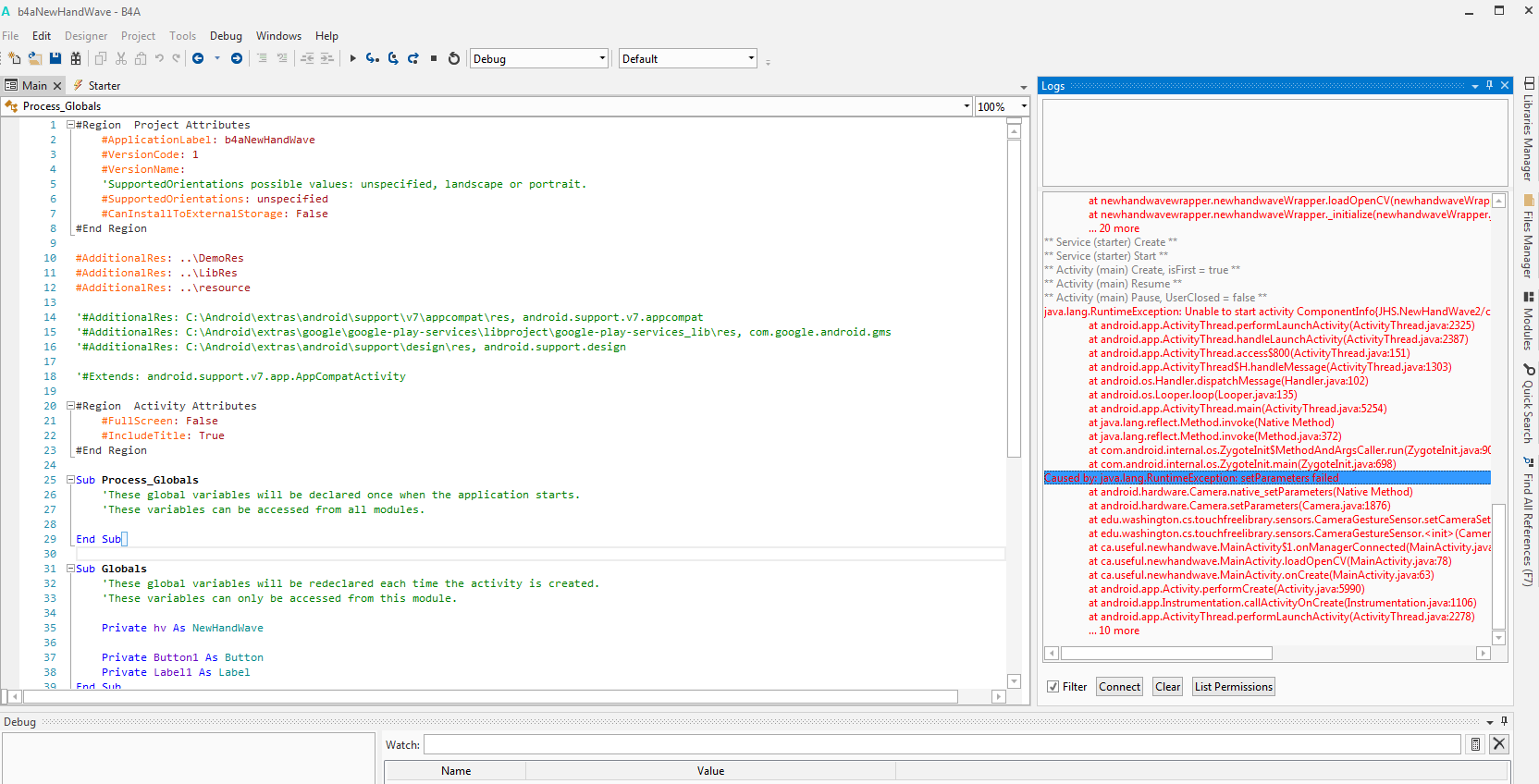
Task: Switch to the Starter module tab
Action: (x=104, y=86)
